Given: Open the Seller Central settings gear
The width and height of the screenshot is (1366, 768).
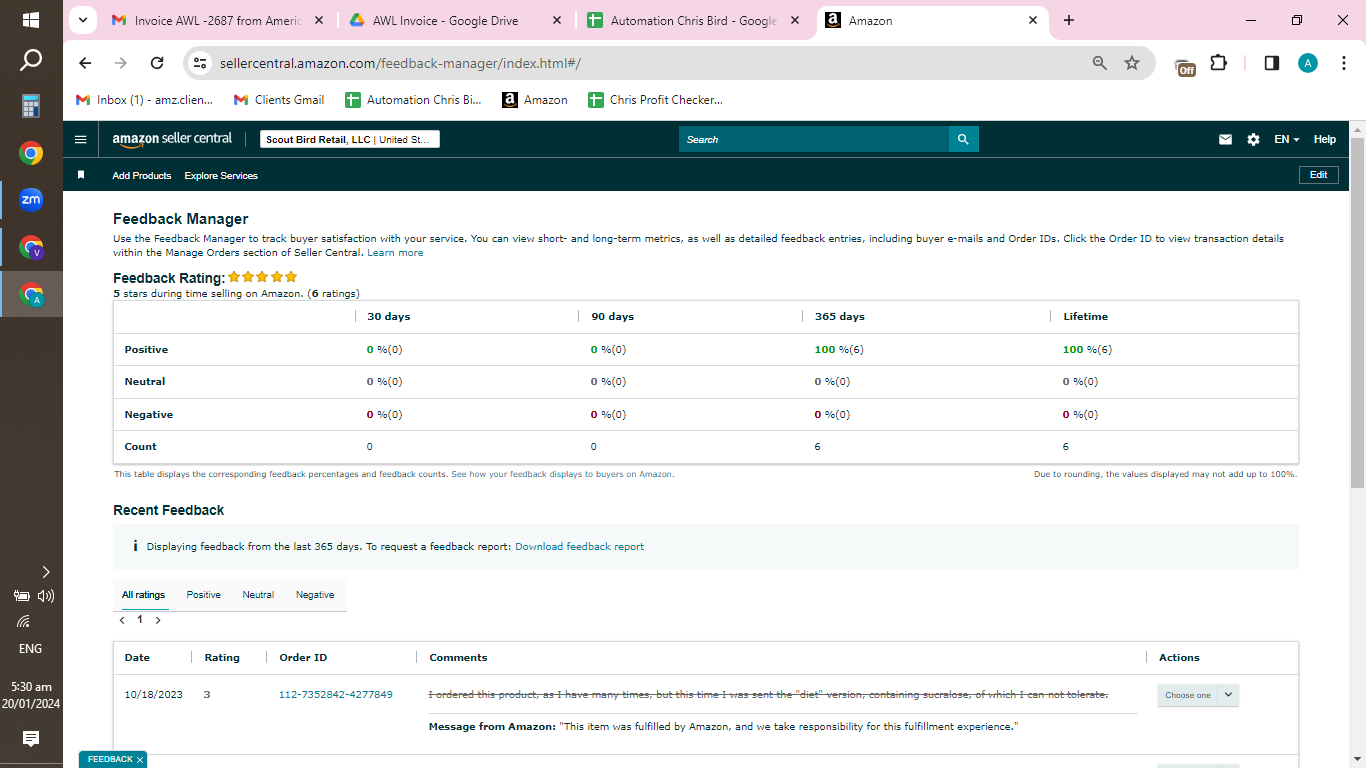Looking at the screenshot, I should pos(1253,139).
